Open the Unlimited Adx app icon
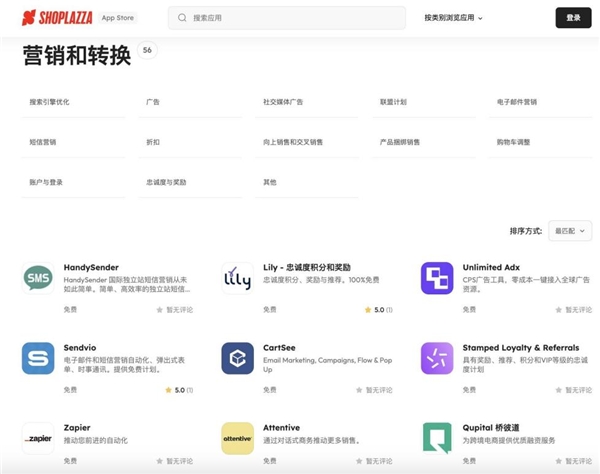Image resolution: width=600 pixels, height=474 pixels. [437, 278]
